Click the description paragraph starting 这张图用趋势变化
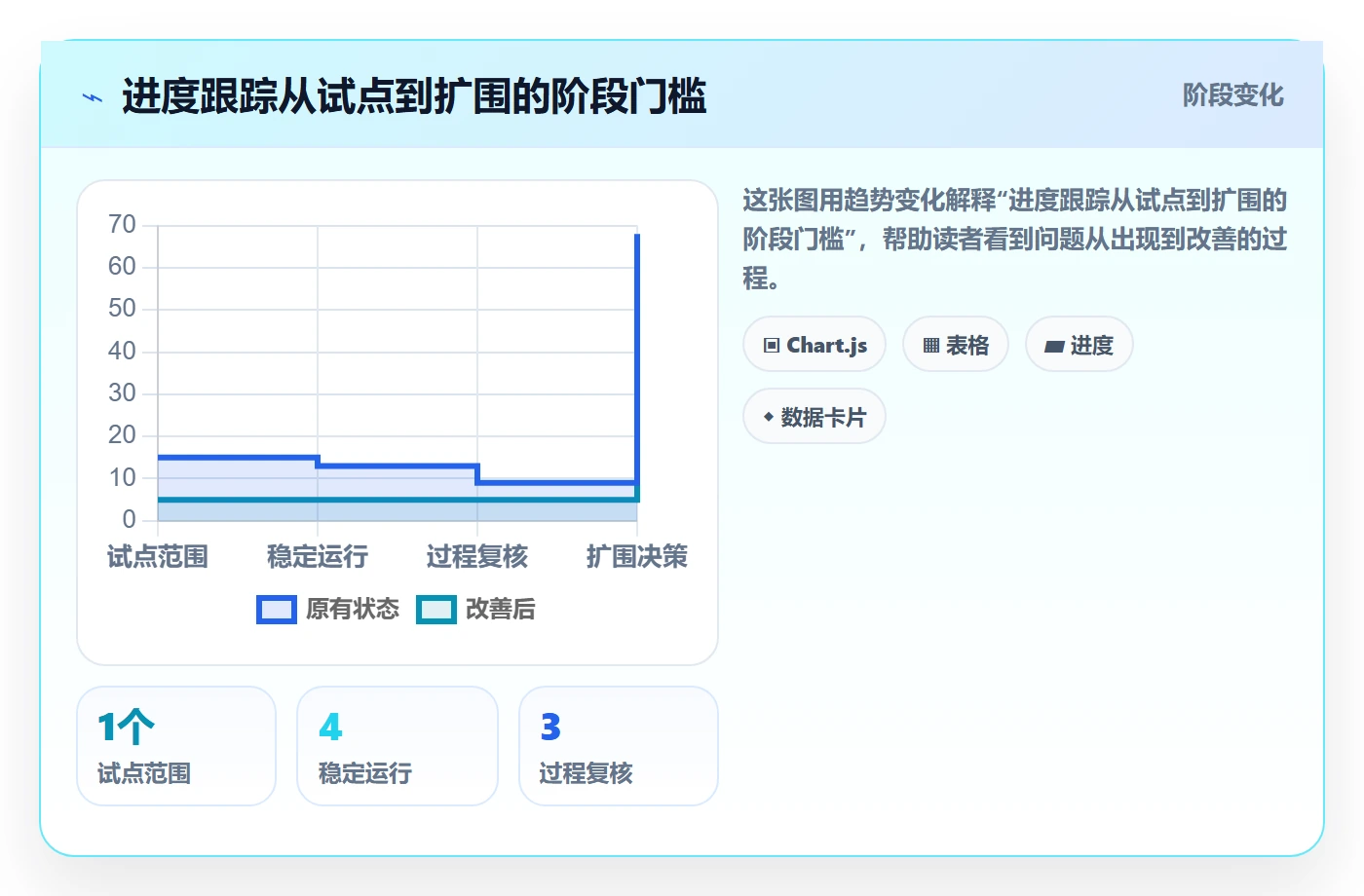Viewport: 1364px width, 896px height. coord(1014,240)
